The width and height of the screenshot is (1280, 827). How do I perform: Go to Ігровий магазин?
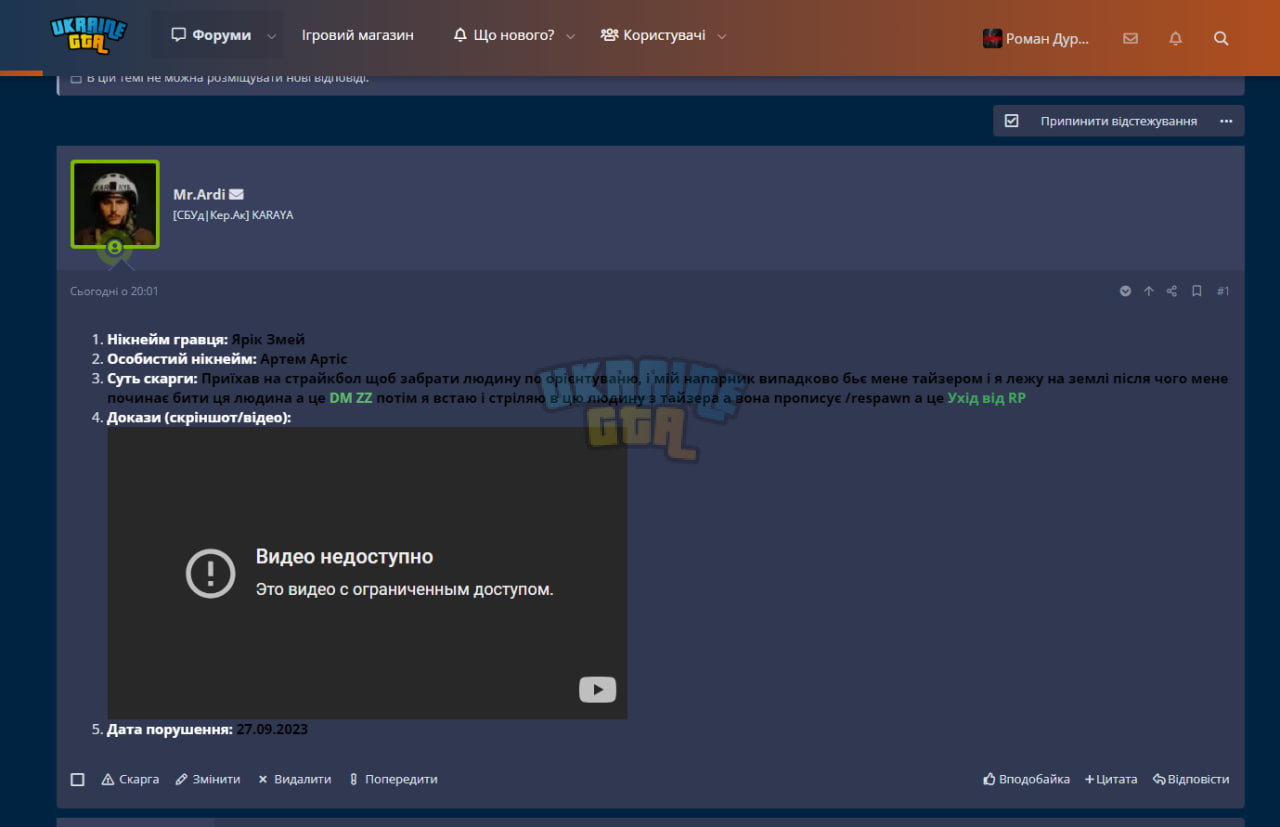(x=357, y=35)
